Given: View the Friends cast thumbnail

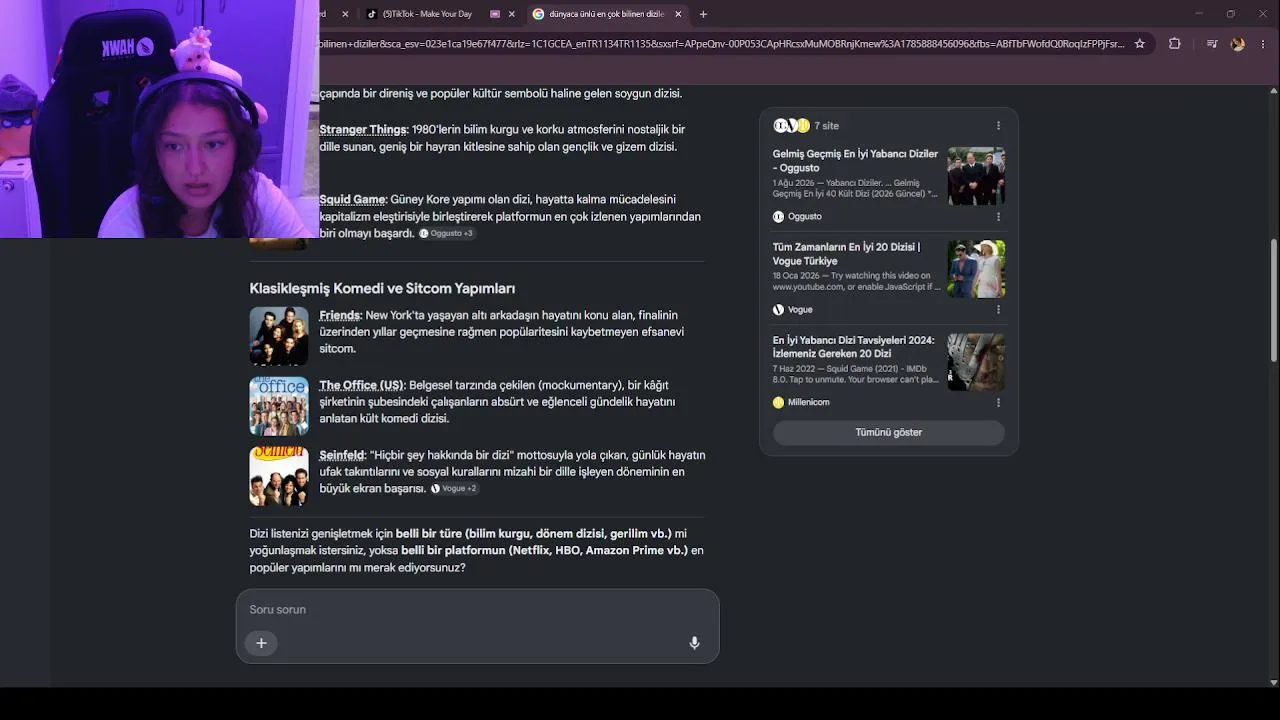Looking at the screenshot, I should coord(279,336).
